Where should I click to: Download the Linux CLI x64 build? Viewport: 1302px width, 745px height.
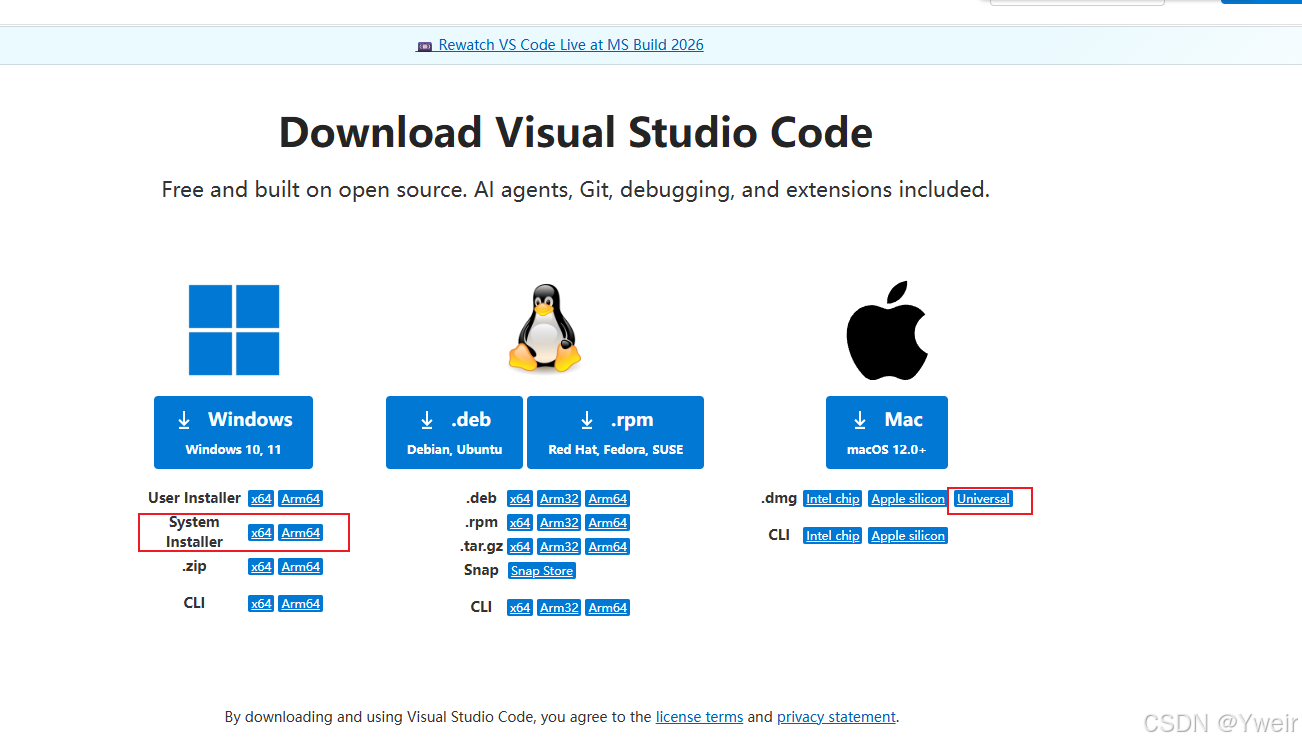pos(520,608)
